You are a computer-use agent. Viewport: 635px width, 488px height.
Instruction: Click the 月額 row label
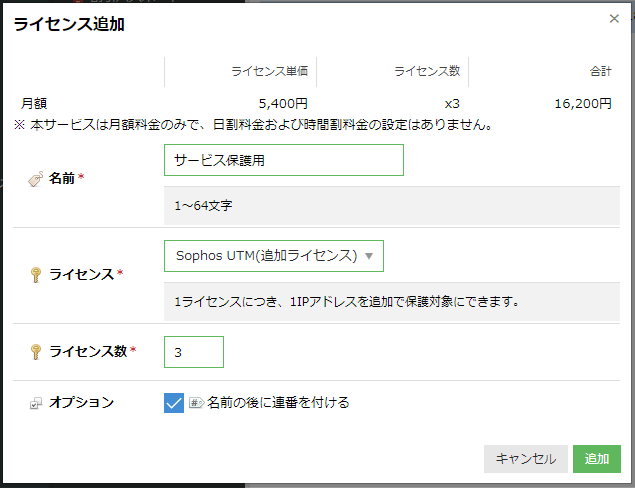tap(34, 103)
